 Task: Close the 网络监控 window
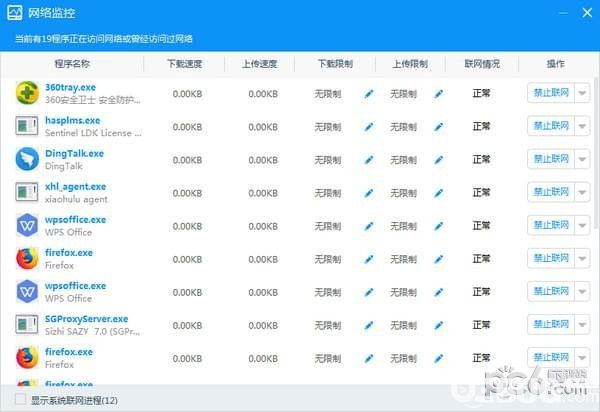tap(587, 13)
